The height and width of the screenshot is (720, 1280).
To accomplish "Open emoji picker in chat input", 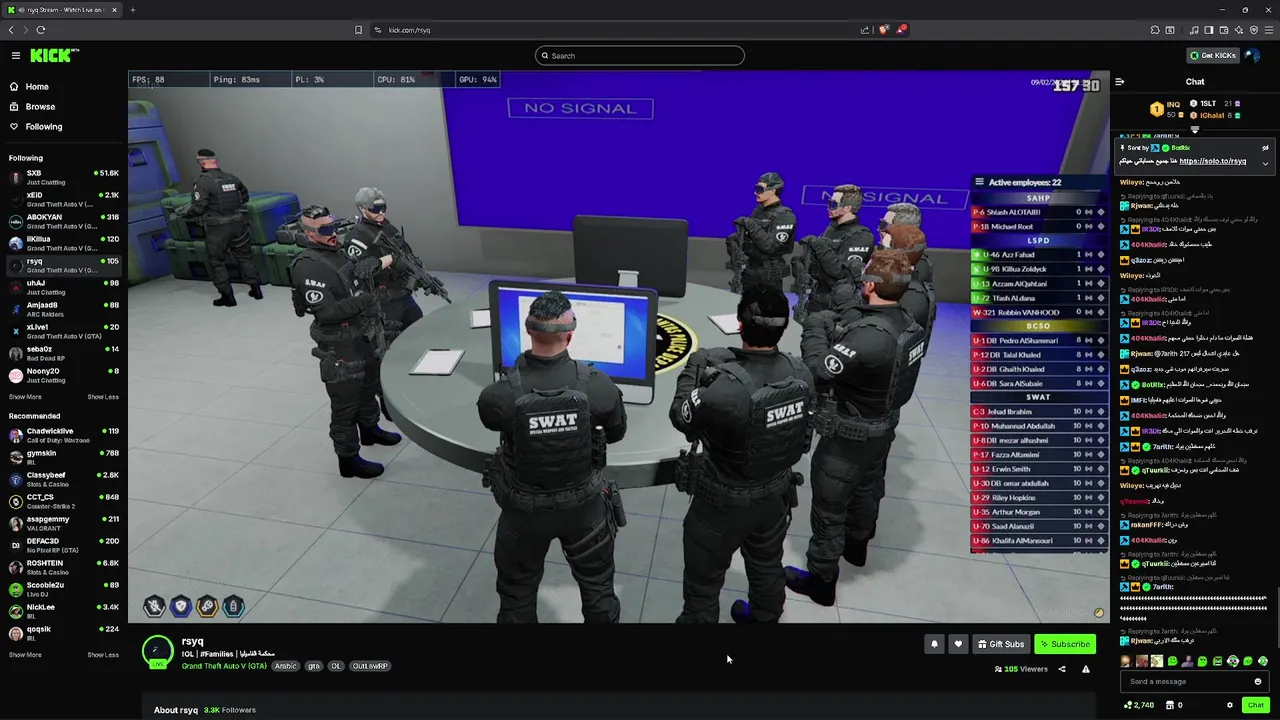I will point(1258,682).
